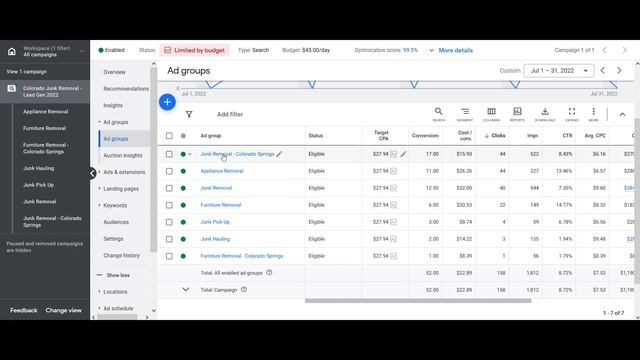
Task: Go to the previous date range
Action: tap(602, 71)
